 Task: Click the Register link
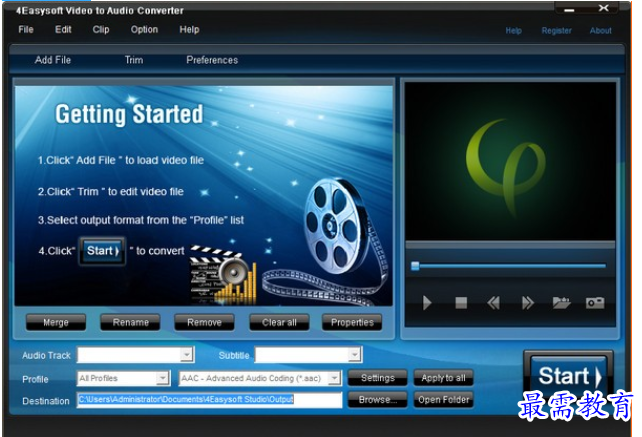[556, 31]
